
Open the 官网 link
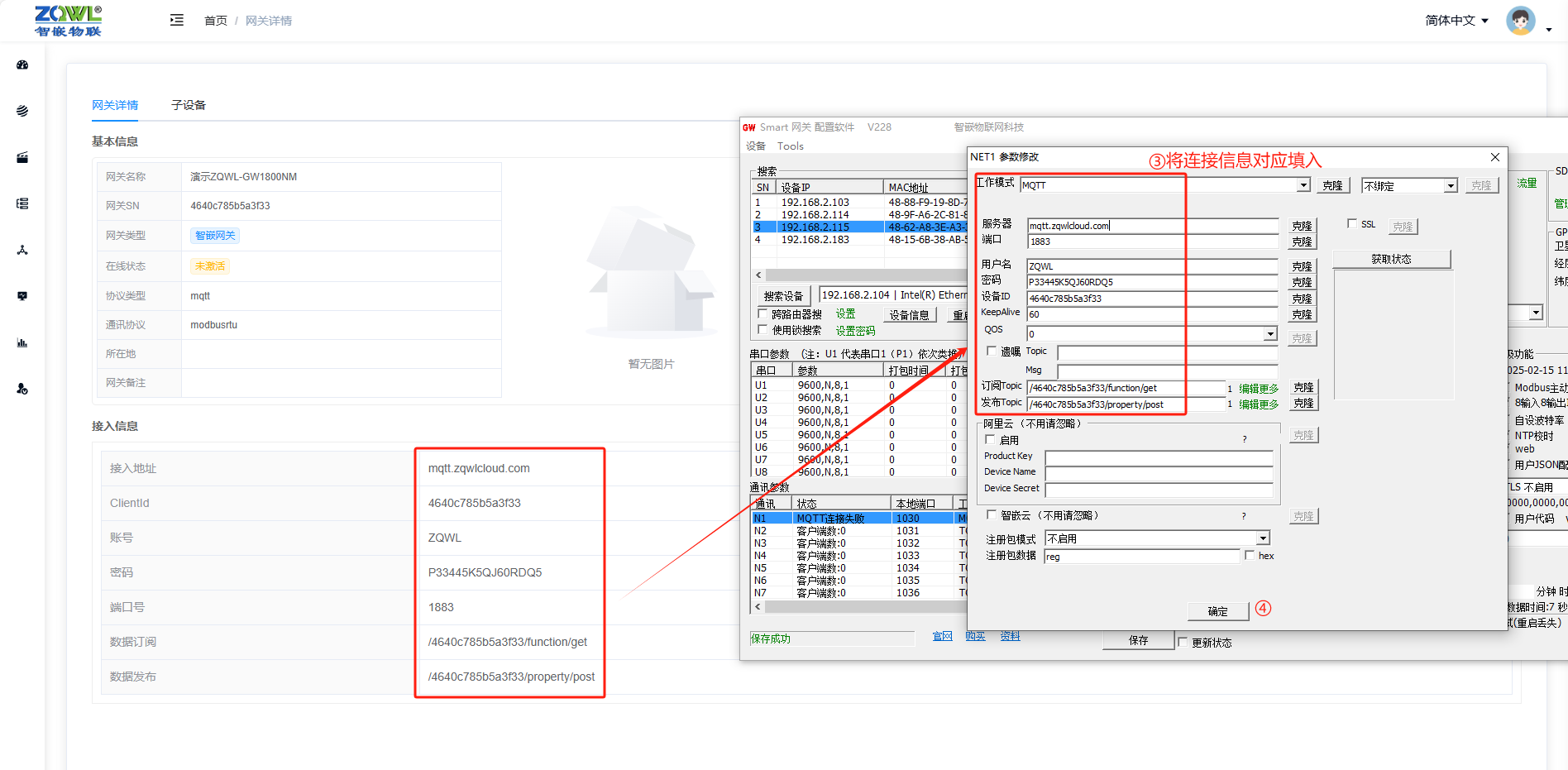(943, 636)
